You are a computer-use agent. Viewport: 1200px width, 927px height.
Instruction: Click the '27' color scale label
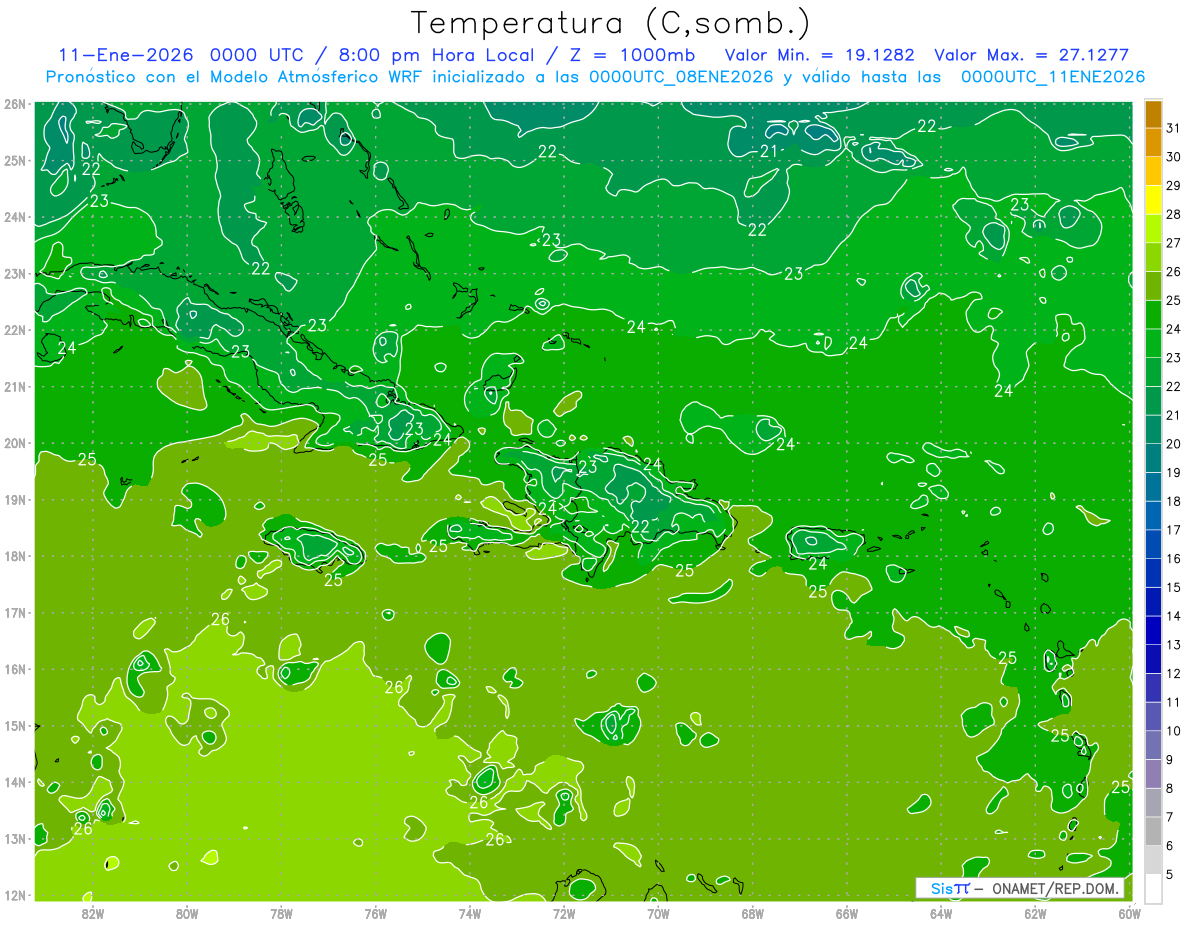(x=1173, y=243)
